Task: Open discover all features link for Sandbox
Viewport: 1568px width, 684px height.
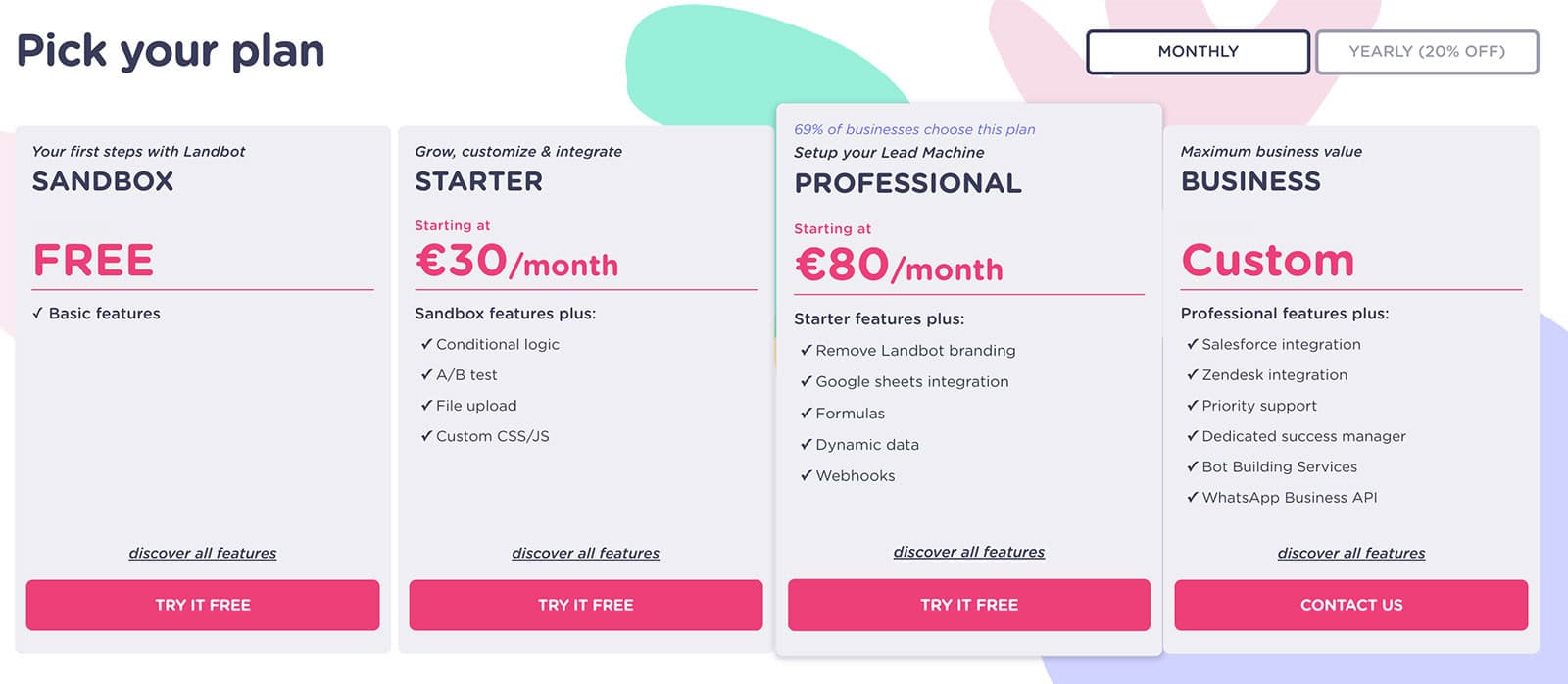Action: pyautogui.click(x=203, y=553)
